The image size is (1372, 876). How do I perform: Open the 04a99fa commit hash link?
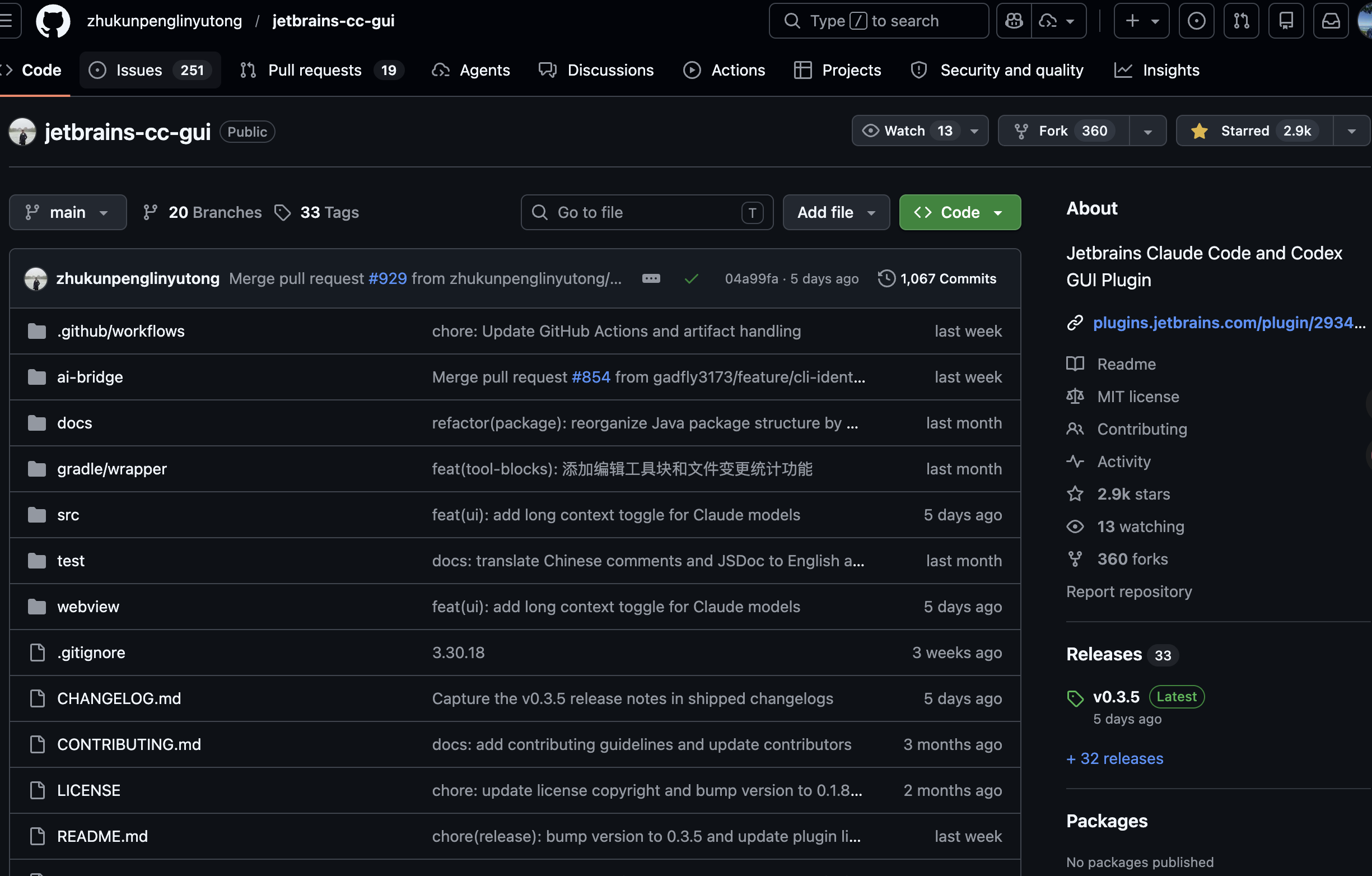(x=751, y=279)
